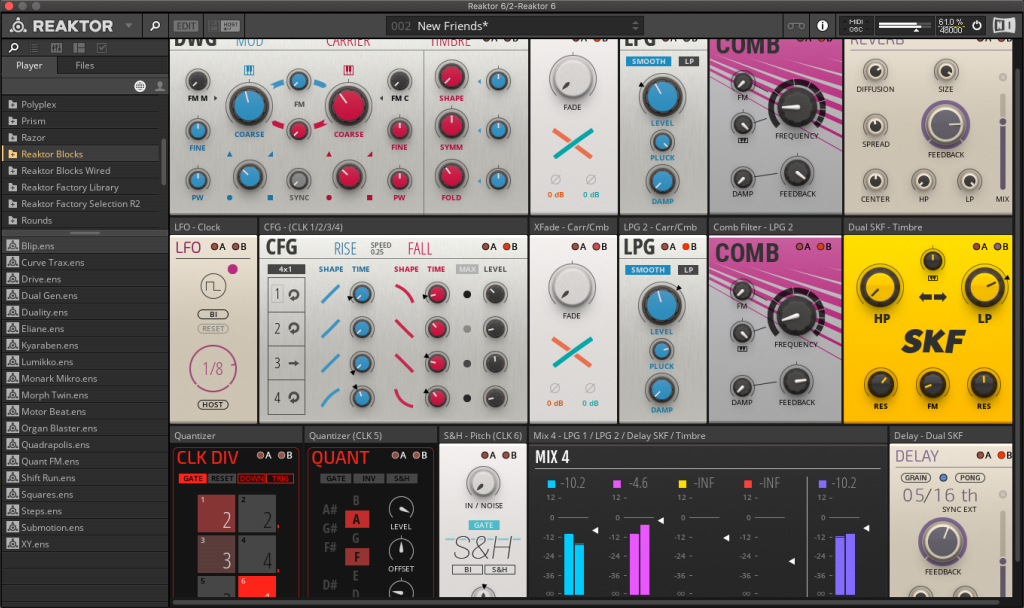
Task: Click the red keyboard tracking icon above CARRIER coarse
Action: pyautogui.click(x=348, y=70)
